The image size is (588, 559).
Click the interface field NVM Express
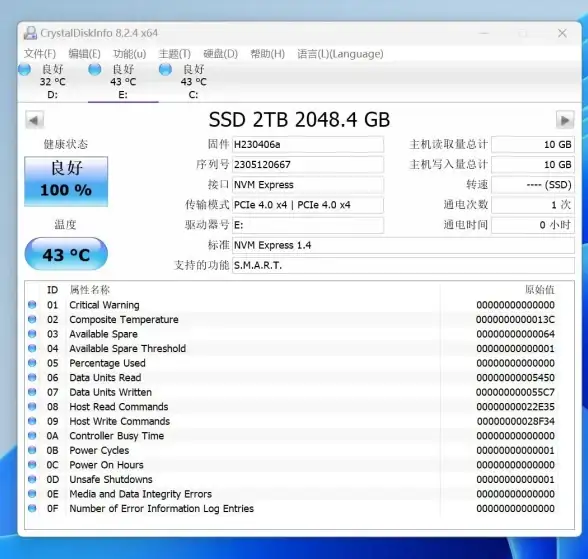308,185
